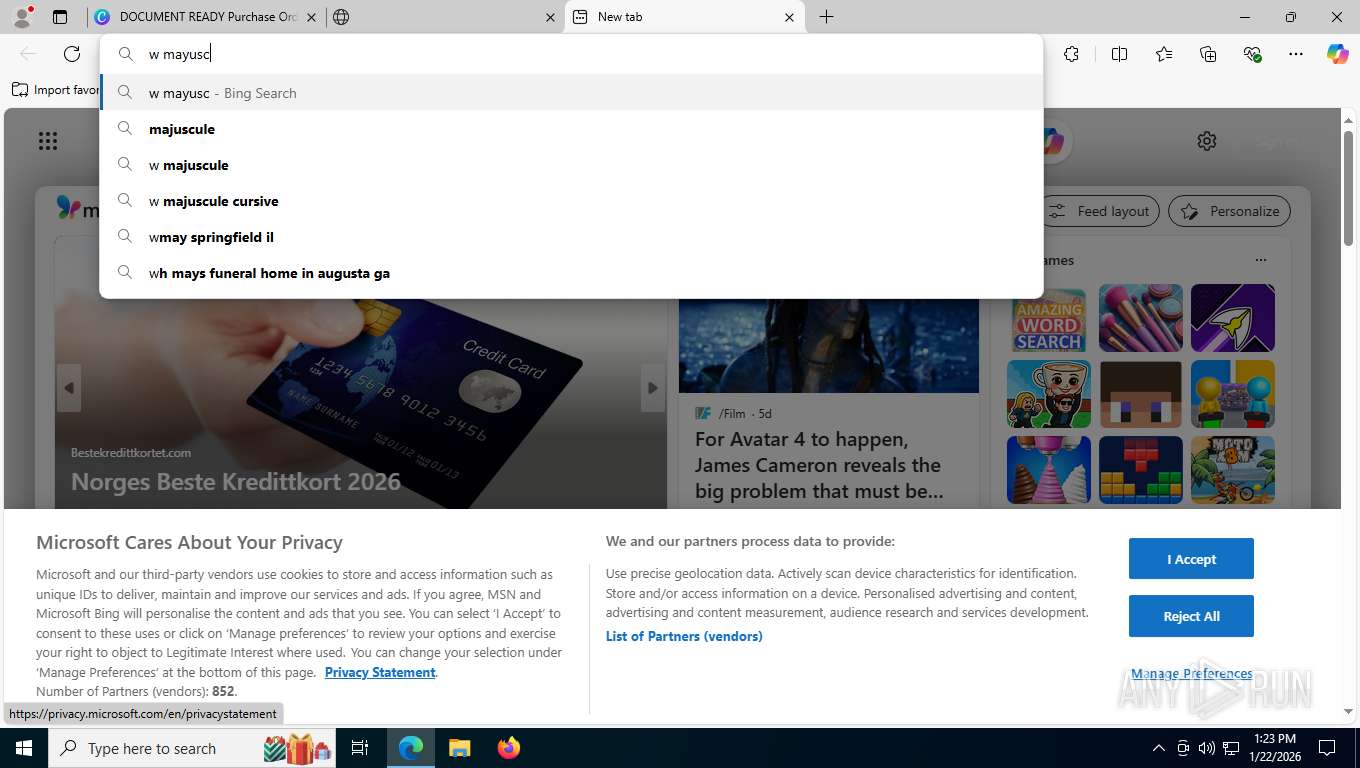This screenshot has height=768, width=1360.
Task: Launch the ice cream swirl game tile
Action: pyautogui.click(x=1048, y=470)
